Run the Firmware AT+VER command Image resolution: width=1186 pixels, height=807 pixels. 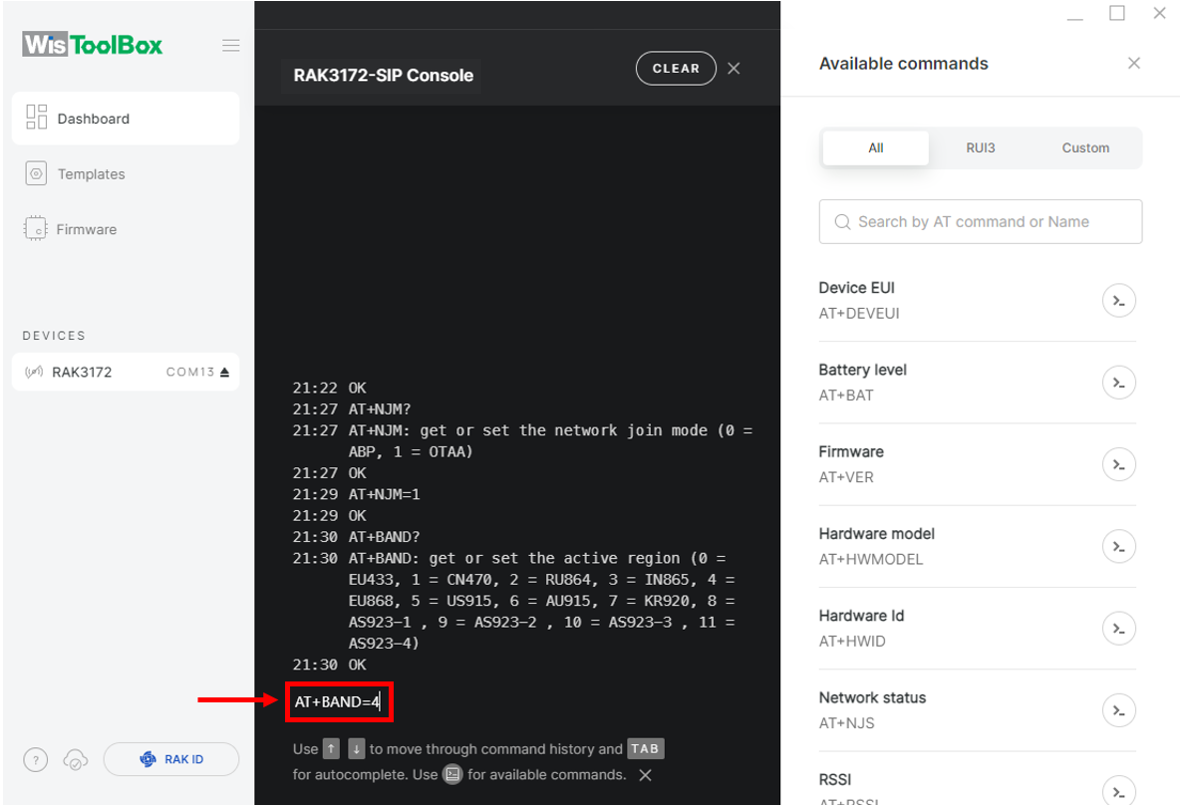click(x=1119, y=464)
